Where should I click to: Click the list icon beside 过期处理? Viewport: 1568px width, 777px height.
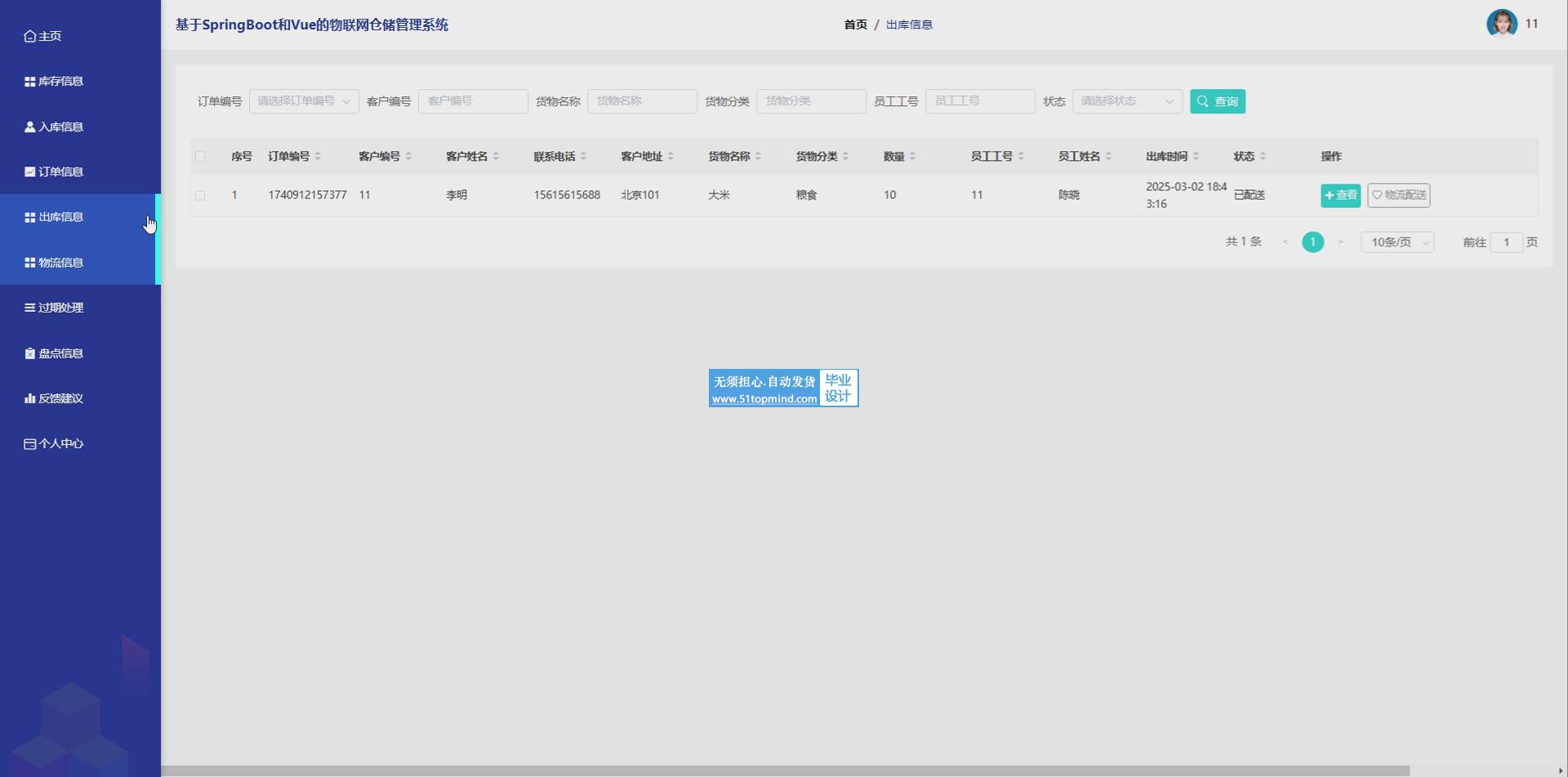pyautogui.click(x=29, y=308)
